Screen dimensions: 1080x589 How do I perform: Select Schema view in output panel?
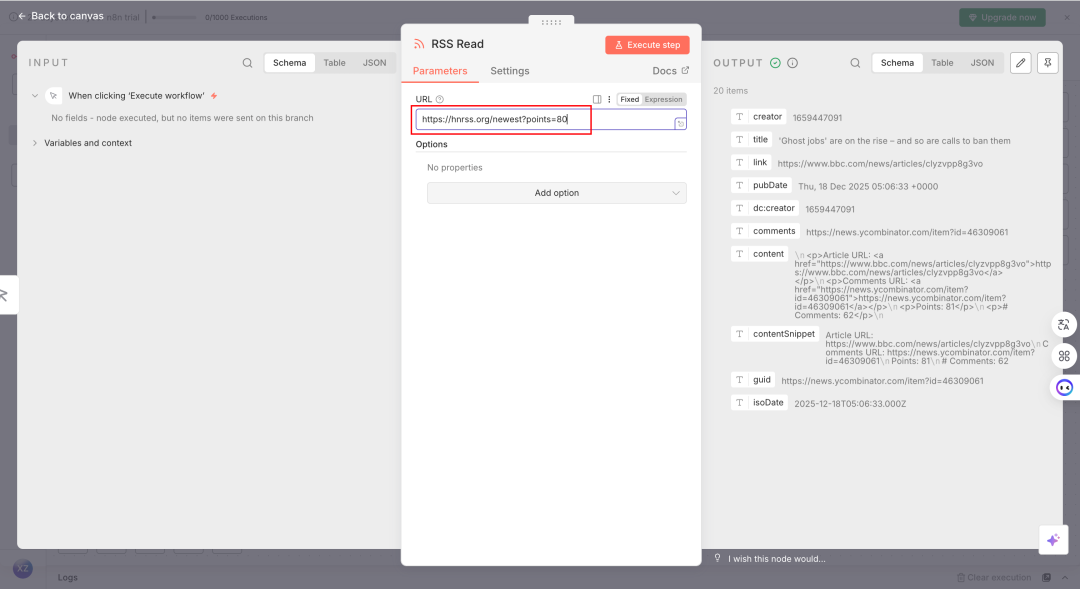(897, 63)
